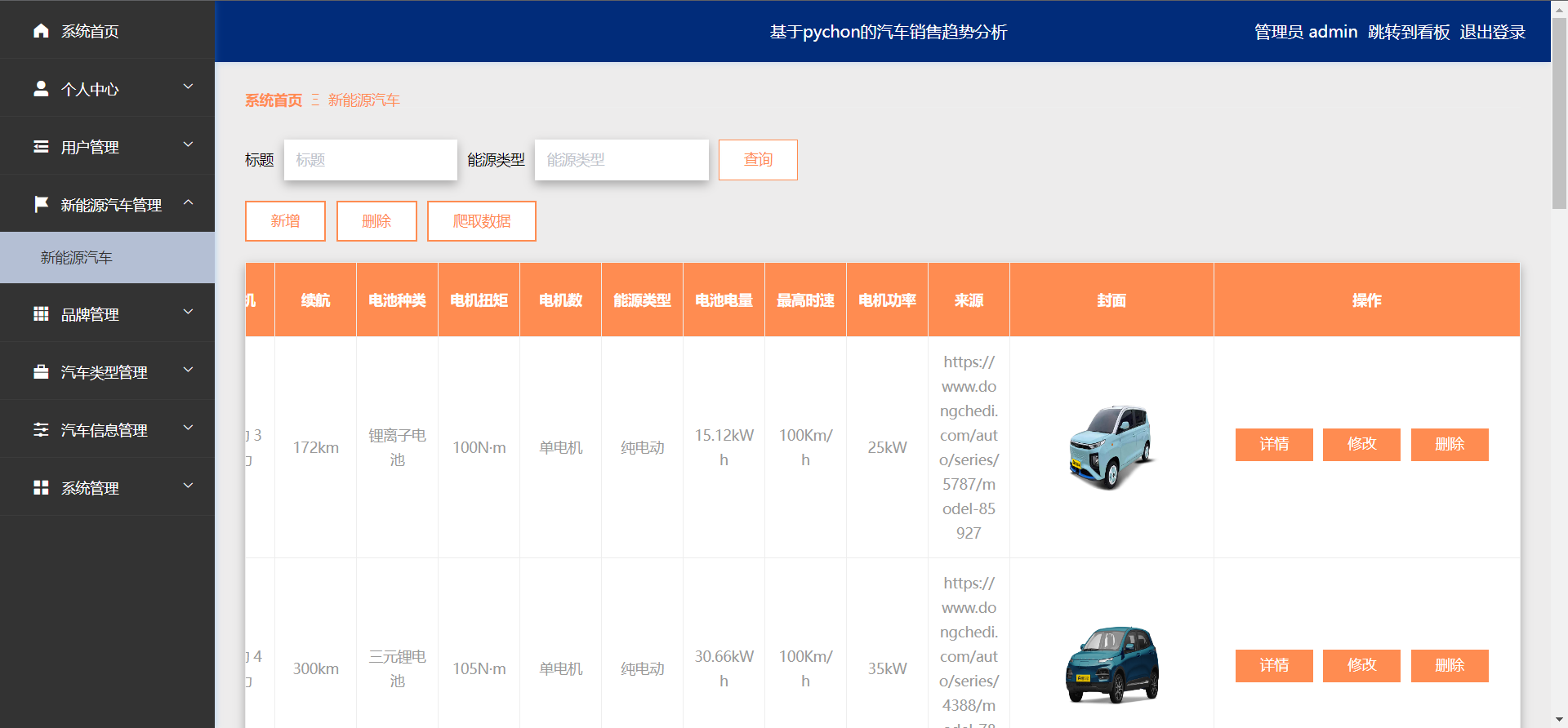Click the briefcase icon next to 汽车类型管理
Image resolution: width=1568 pixels, height=728 pixels.
(x=41, y=372)
